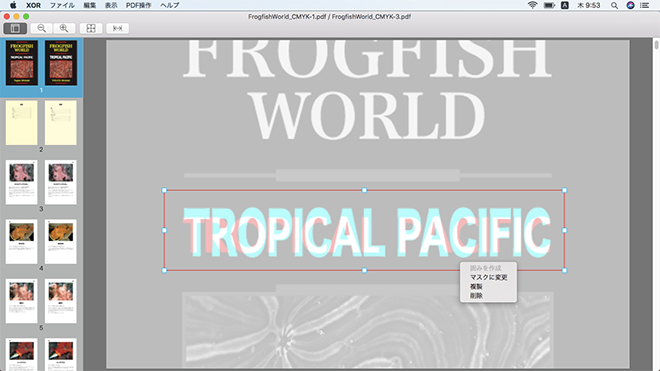Select page 5 left thumbnail
The image size is (660, 371).
[x=21, y=301]
